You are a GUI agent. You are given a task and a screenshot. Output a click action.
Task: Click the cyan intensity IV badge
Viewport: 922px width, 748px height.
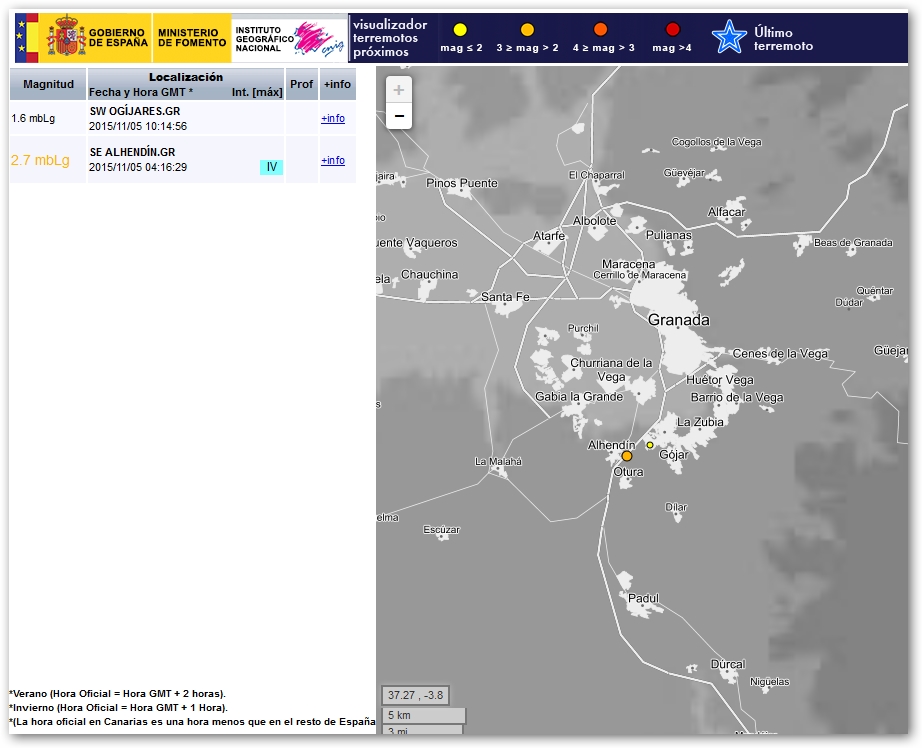click(x=271, y=167)
